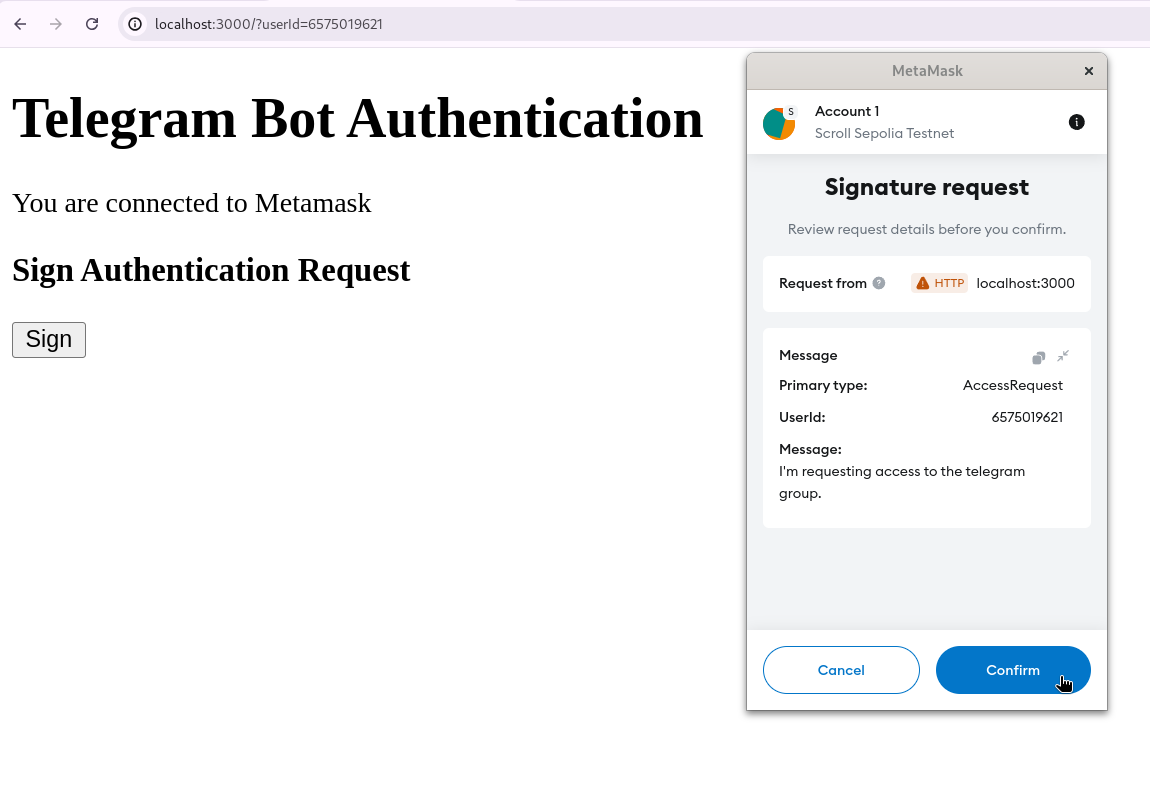Click the localhost:3000 request origin
Image resolution: width=1150 pixels, height=788 pixels.
coord(1025,283)
